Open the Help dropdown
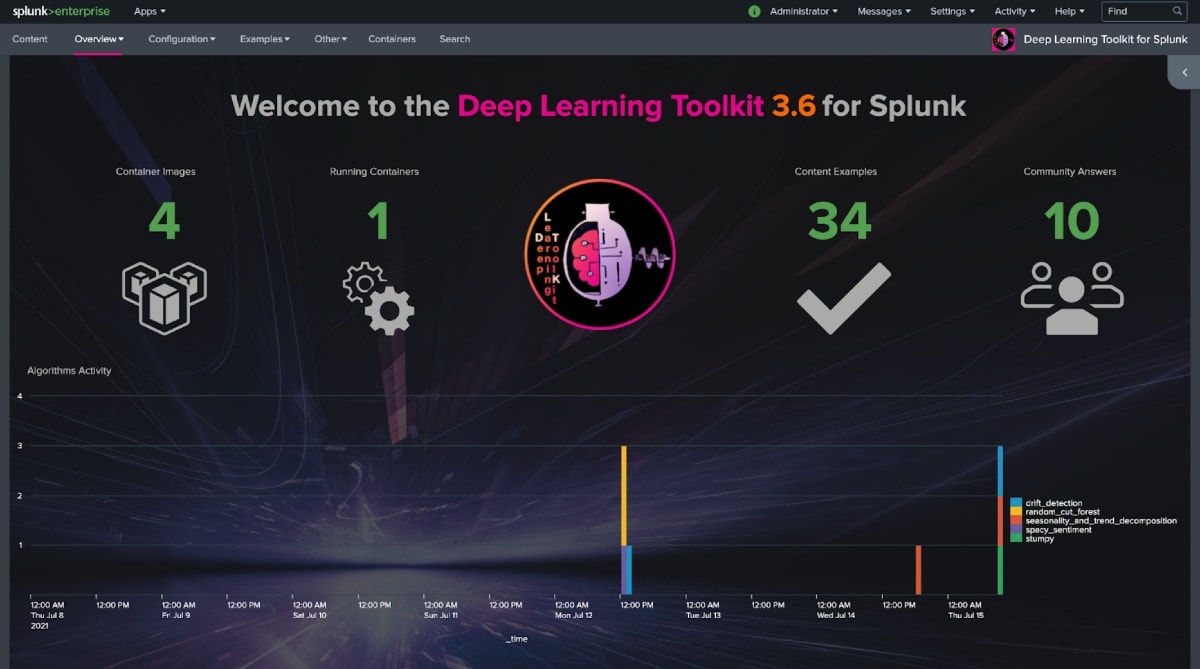Viewport: 1200px width, 669px height. click(1069, 11)
